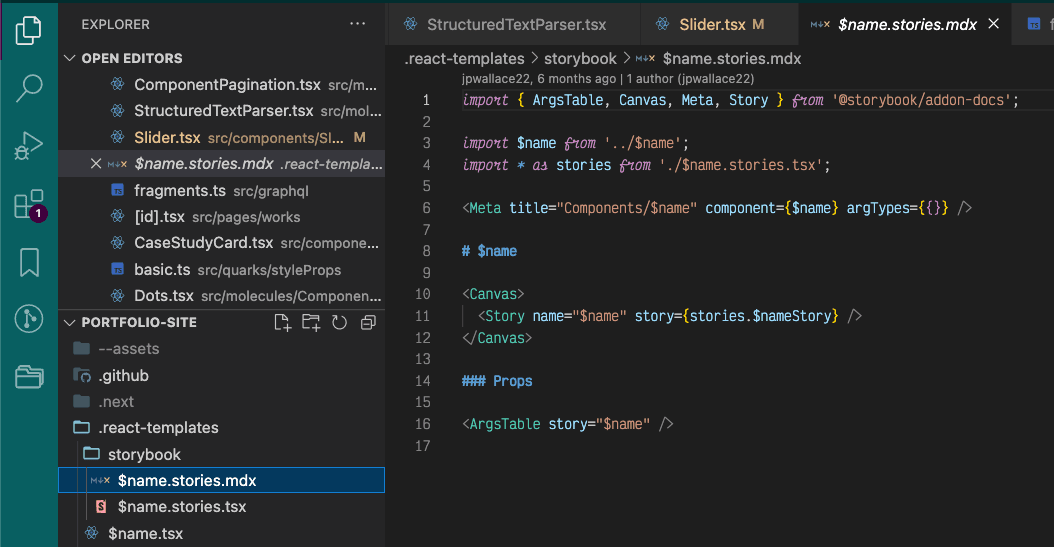Switch to StructuredTextParser.tsx tab
This screenshot has height=547, width=1054.
[x=516, y=24]
